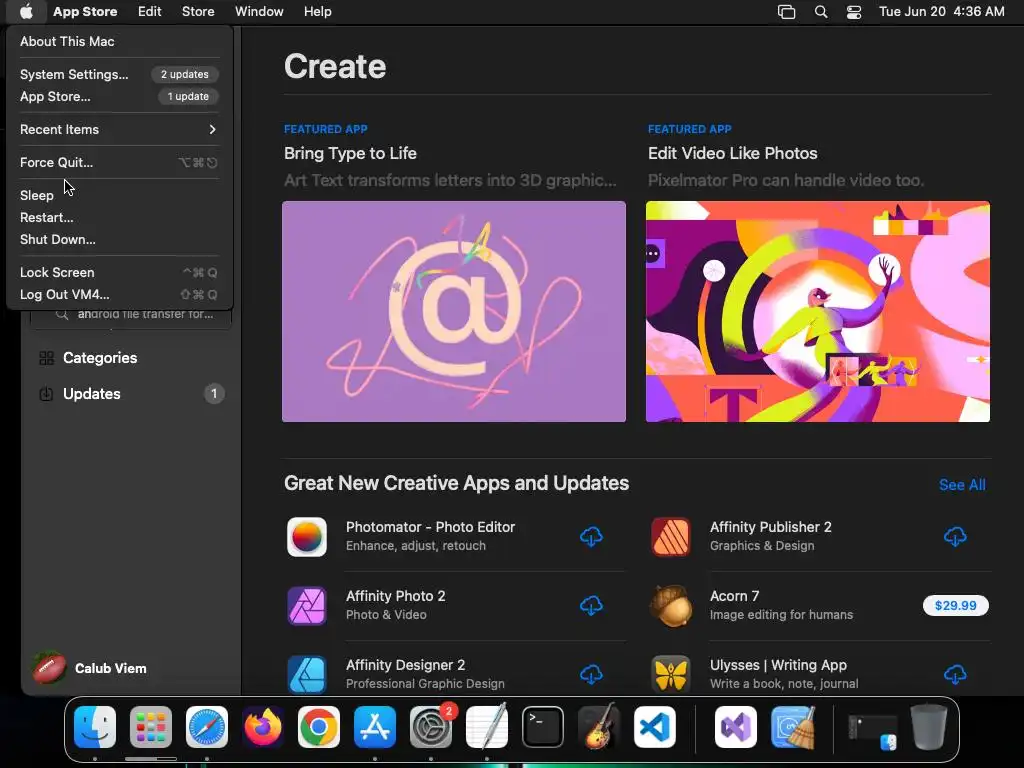
Task: Download Affinity Publisher 2 via cloud icon
Action: pos(955,537)
